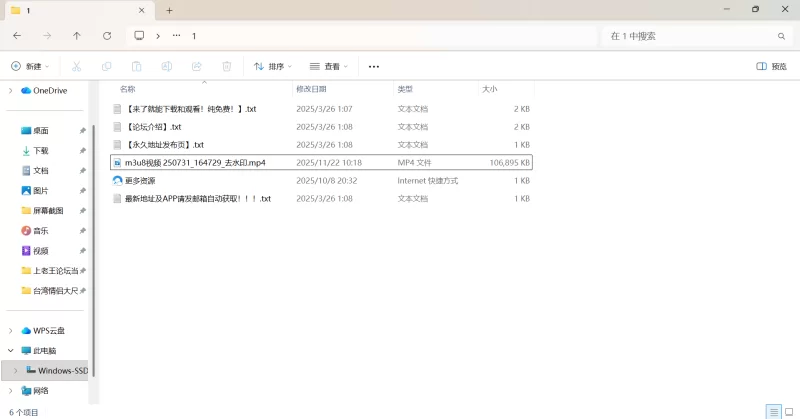Click the 在 1 中搜索 search box

690,35
